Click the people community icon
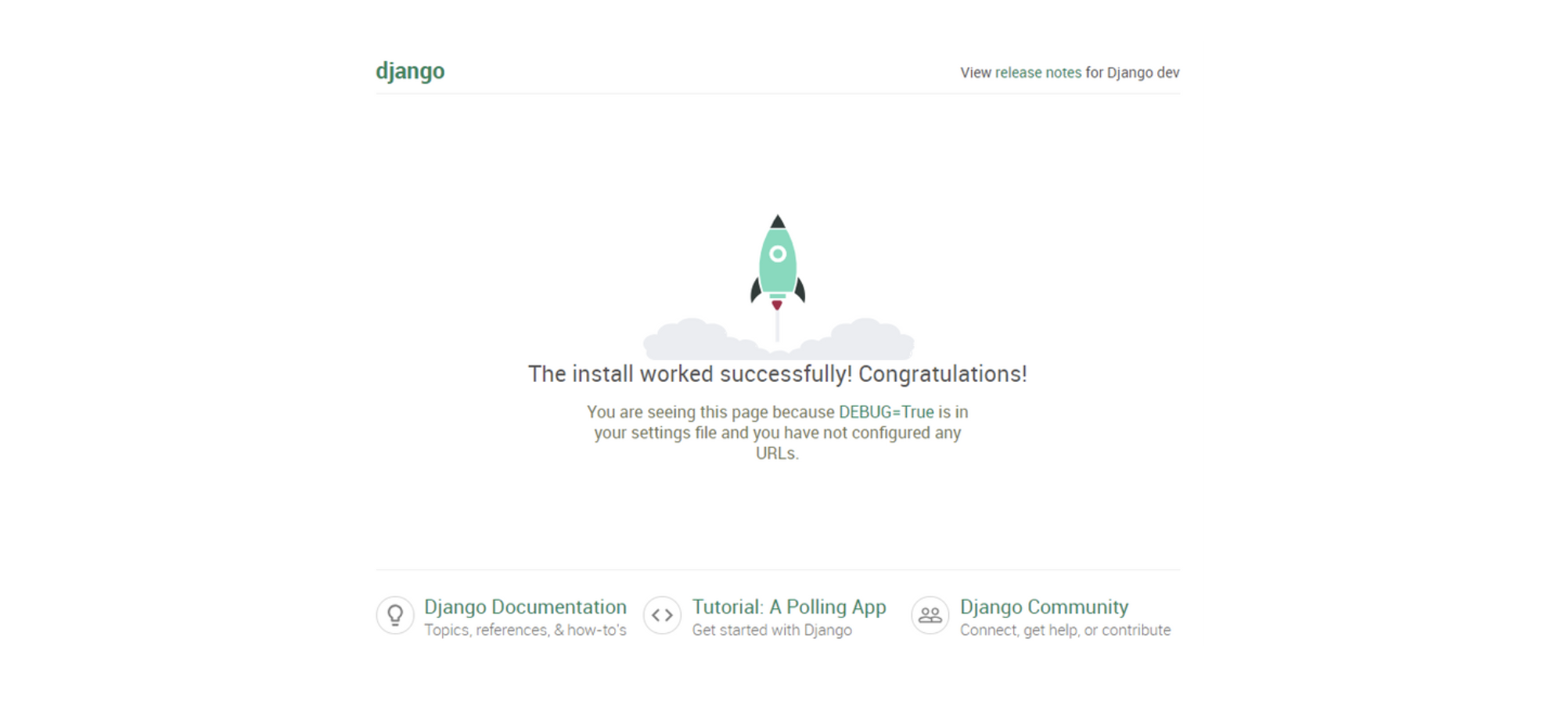The height and width of the screenshot is (712, 1568). tap(930, 615)
